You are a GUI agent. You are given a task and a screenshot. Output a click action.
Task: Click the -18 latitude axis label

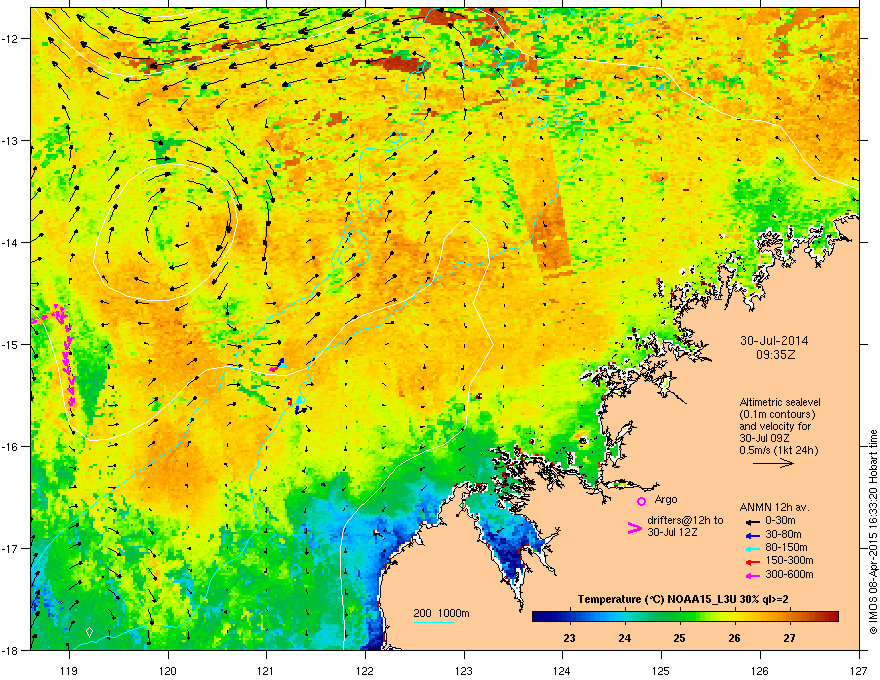(10, 650)
